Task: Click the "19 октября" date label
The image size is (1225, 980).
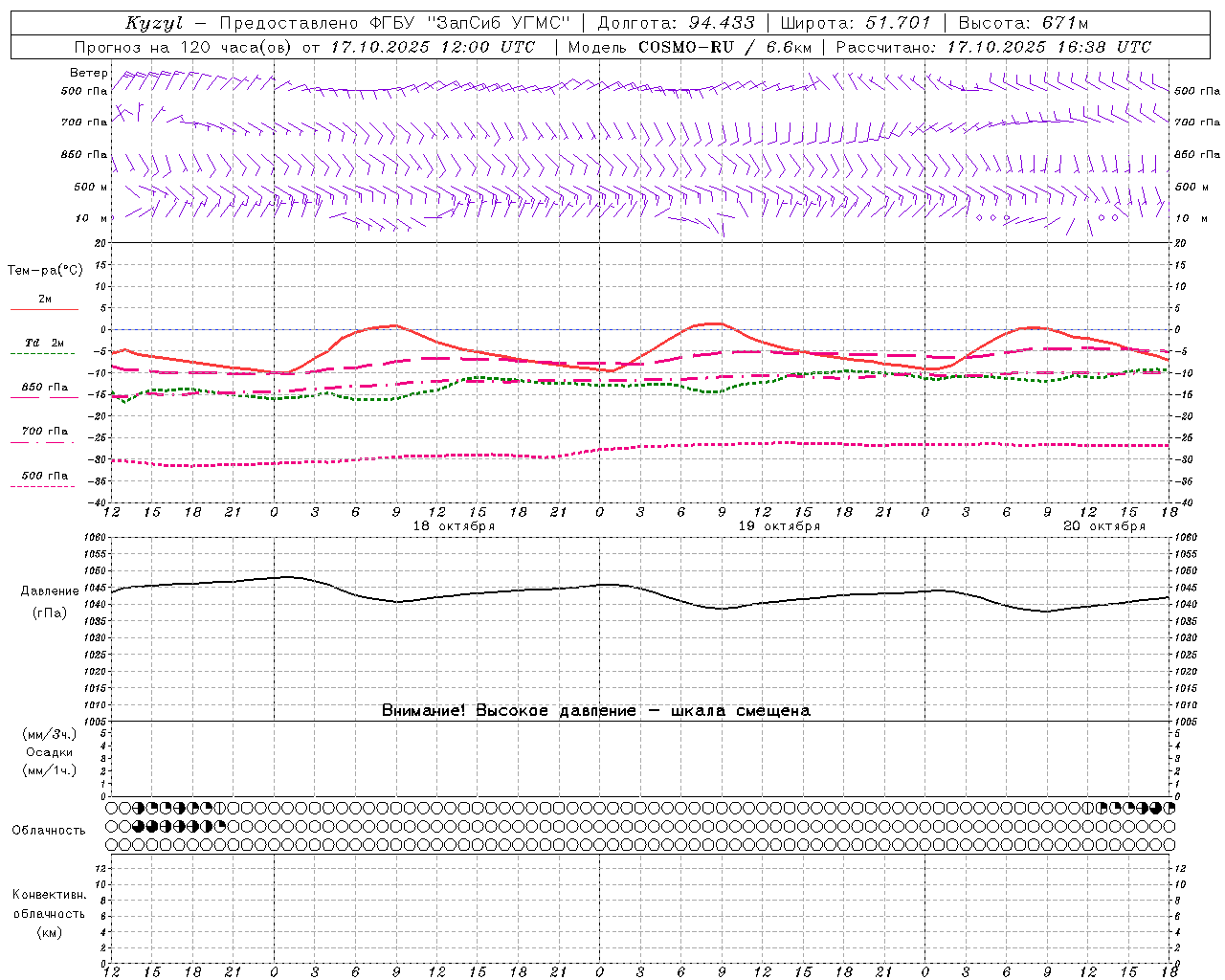Action: (779, 526)
